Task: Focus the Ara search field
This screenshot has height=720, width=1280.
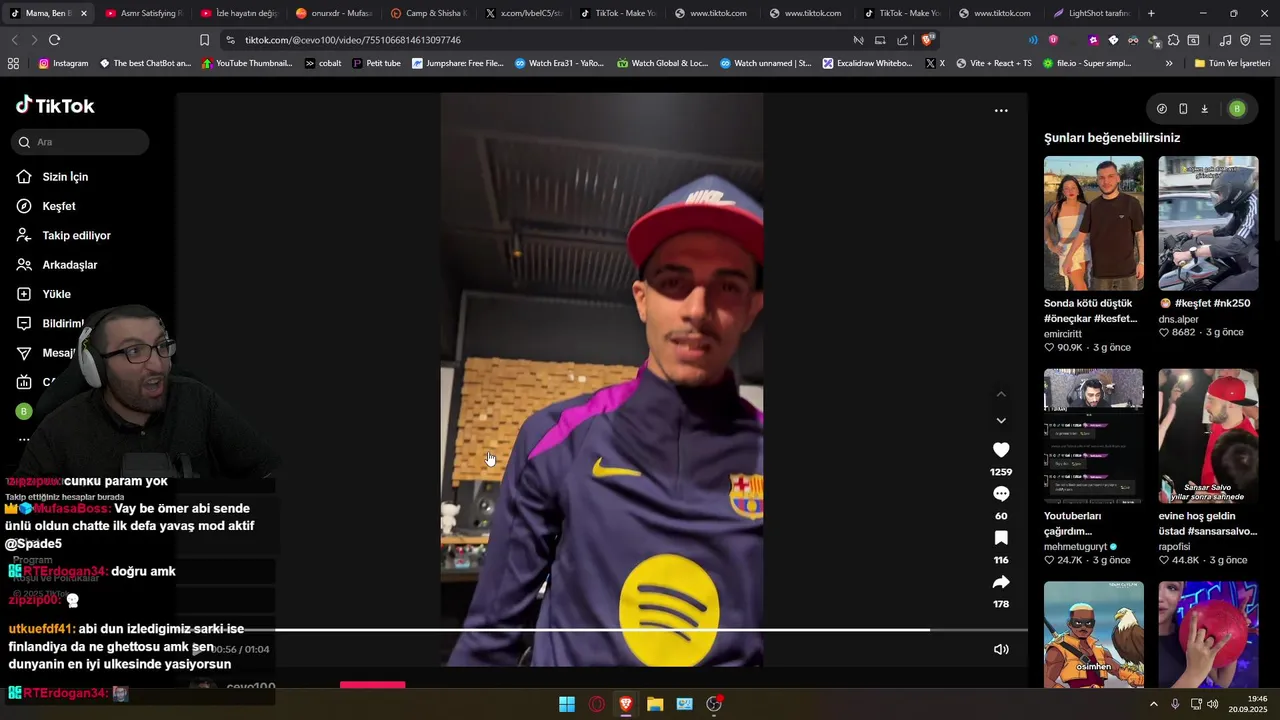Action: click(x=80, y=142)
